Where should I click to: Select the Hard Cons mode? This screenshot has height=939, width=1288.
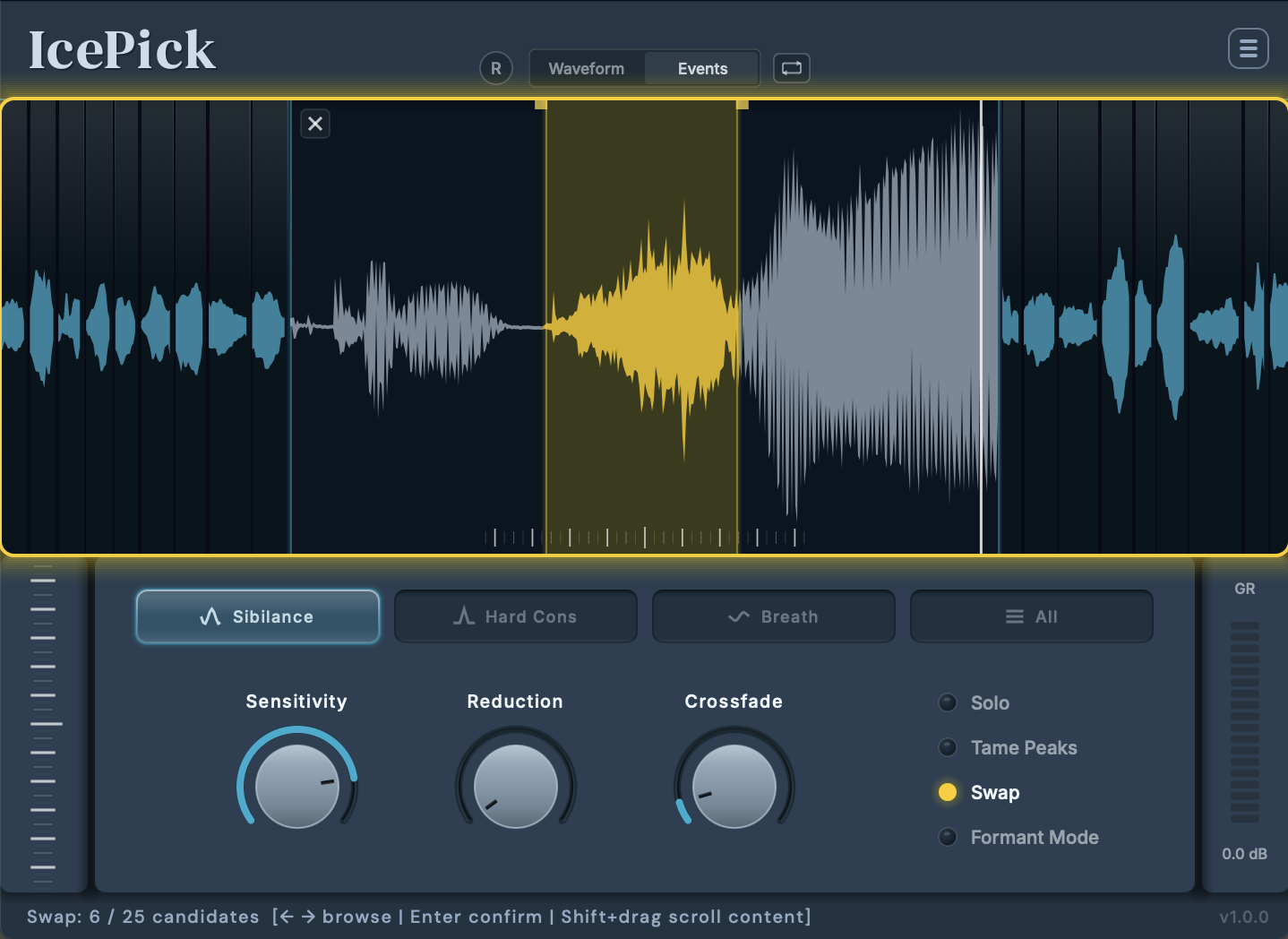pos(516,616)
